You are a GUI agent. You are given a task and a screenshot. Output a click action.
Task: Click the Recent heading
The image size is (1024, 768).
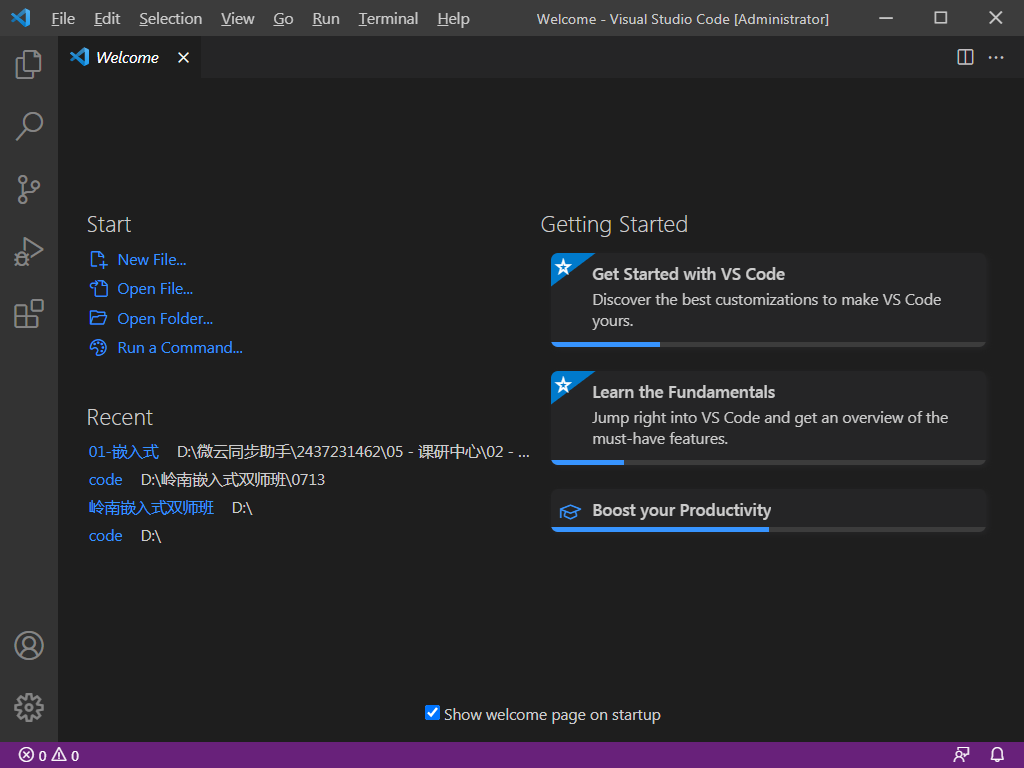pos(120,417)
